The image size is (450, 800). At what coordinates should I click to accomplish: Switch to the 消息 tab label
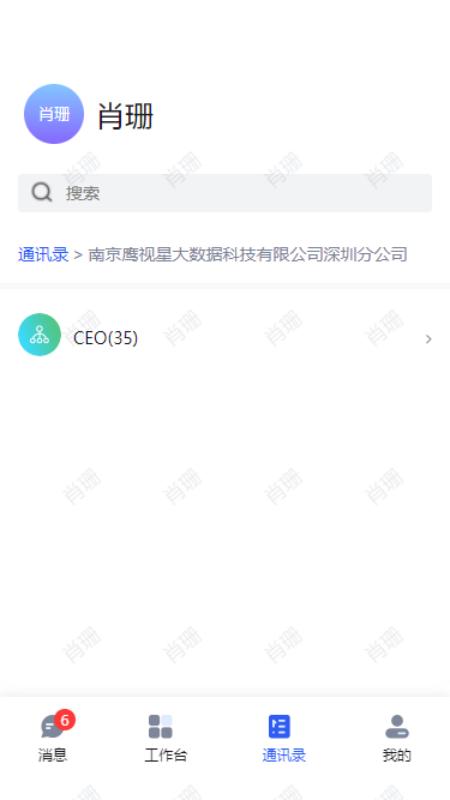coord(53,755)
